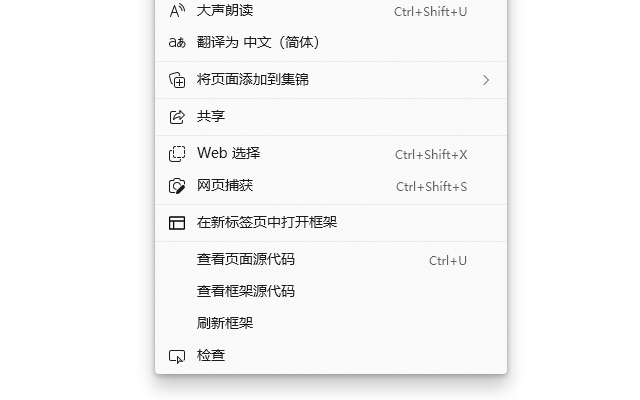Click the 网页捕获 screenshot icon
This screenshot has height=400, width=640.
tap(177, 186)
